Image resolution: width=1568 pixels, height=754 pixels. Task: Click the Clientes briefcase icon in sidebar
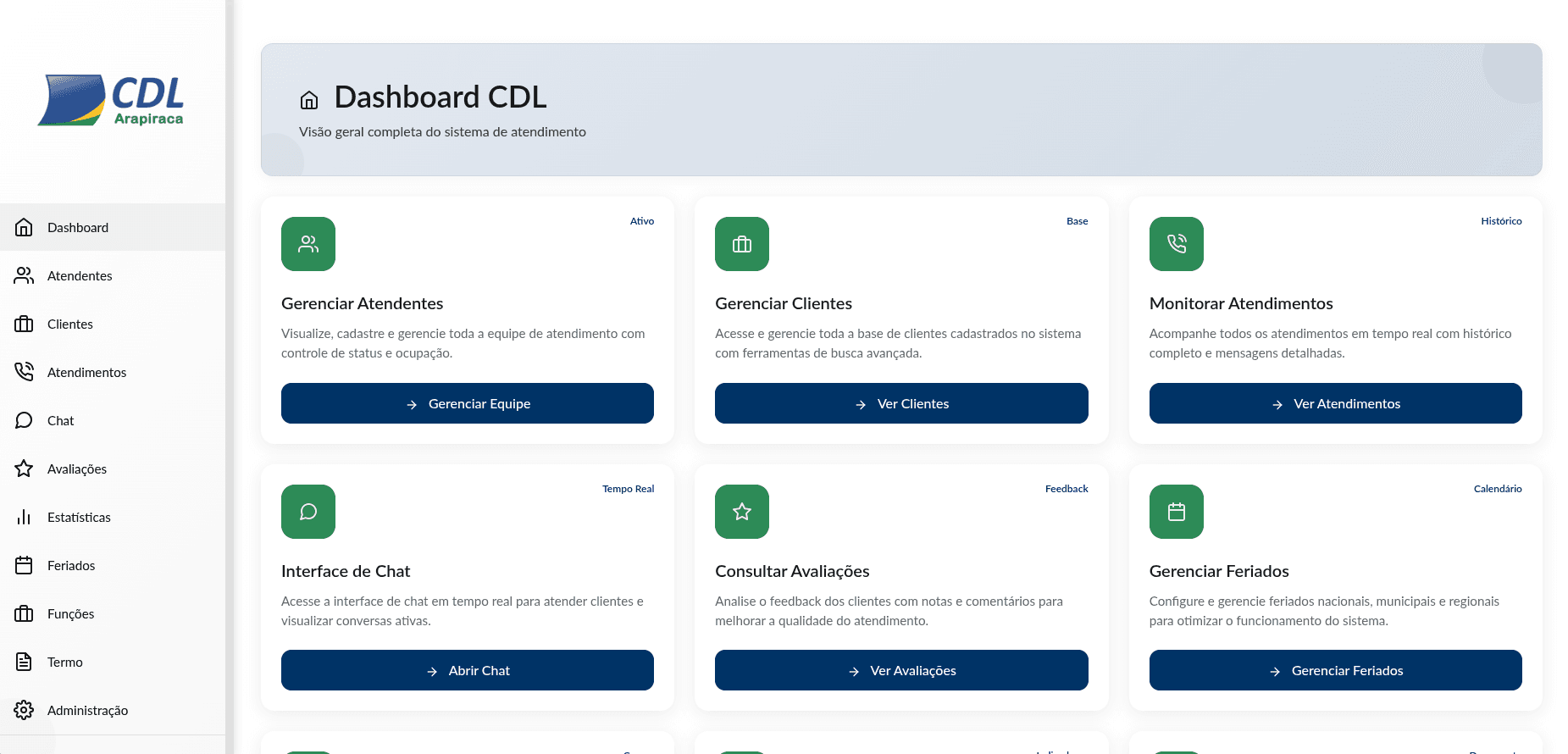[x=24, y=324]
